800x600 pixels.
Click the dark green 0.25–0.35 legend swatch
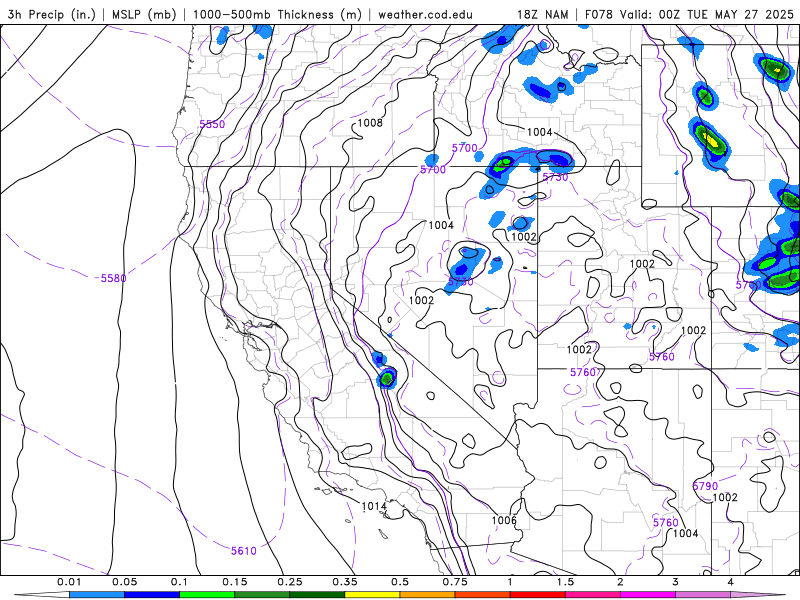[x=317, y=595]
